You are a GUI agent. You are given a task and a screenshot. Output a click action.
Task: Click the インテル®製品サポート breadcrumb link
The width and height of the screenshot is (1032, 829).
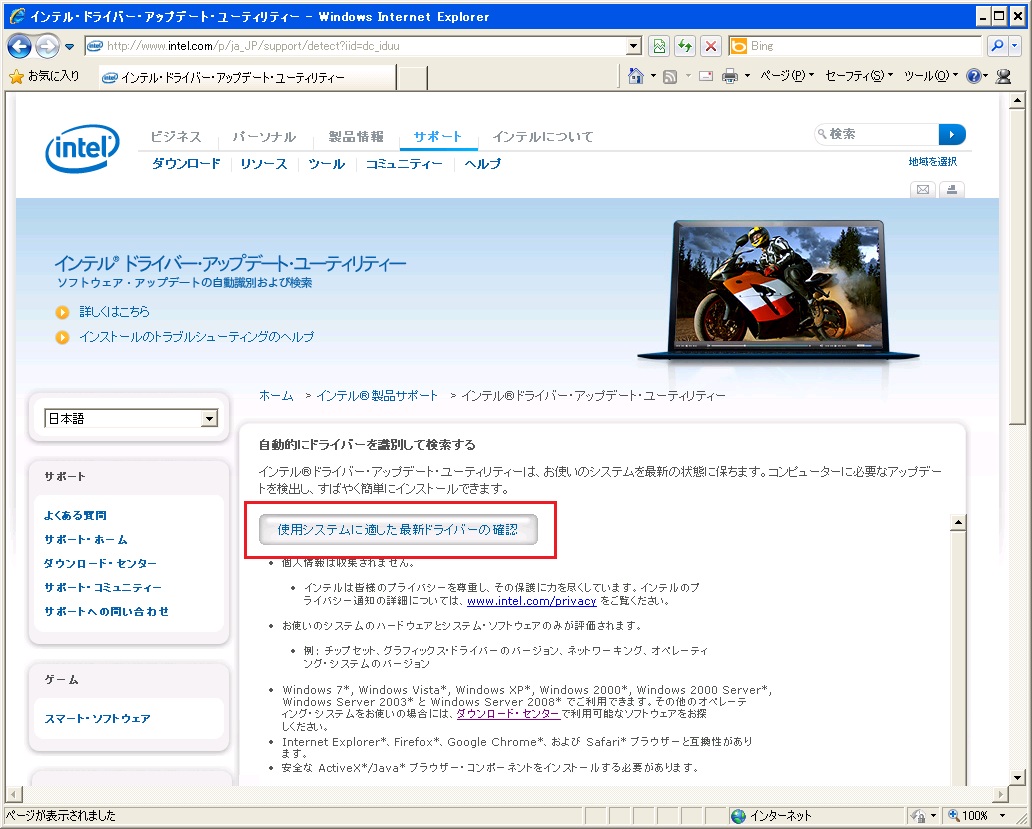[x=377, y=395]
